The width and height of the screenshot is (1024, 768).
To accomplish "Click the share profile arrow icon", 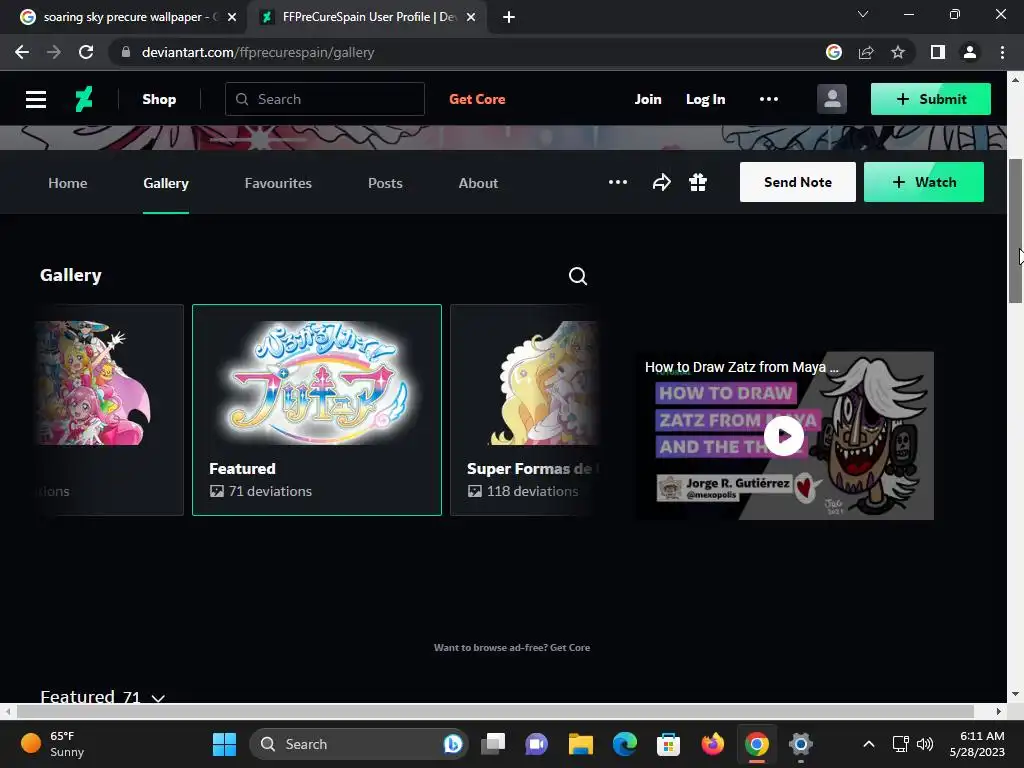I will tap(662, 182).
